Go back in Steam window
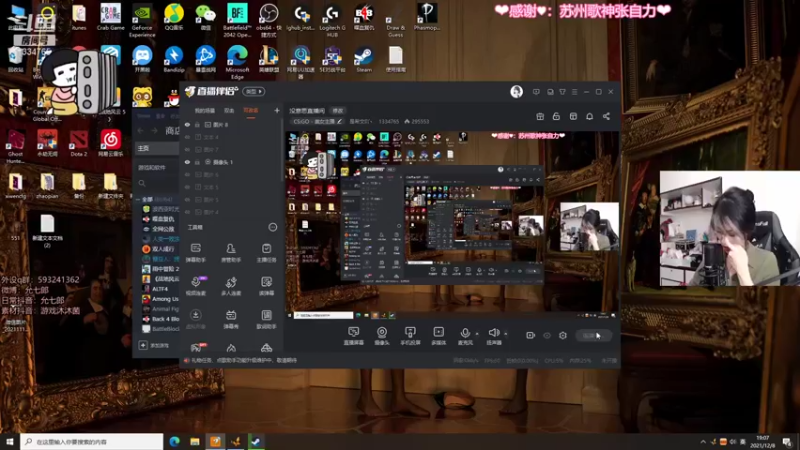Viewport: 800px width, 450px height. click(x=141, y=131)
